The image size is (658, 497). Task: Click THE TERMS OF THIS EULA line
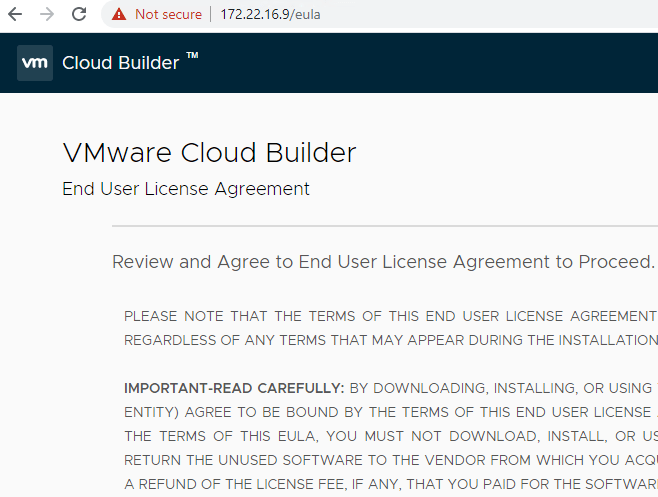tap(391, 436)
